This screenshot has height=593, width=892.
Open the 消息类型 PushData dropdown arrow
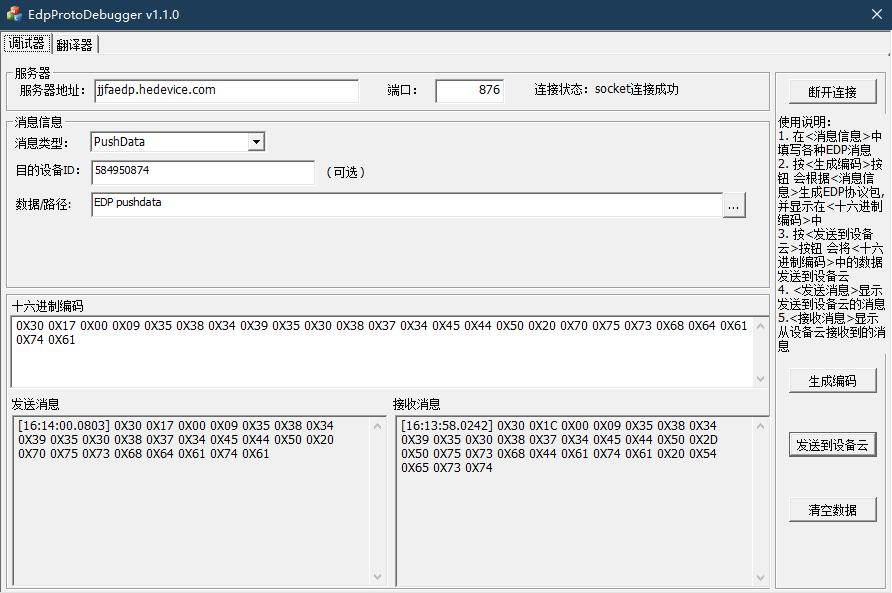(x=257, y=142)
